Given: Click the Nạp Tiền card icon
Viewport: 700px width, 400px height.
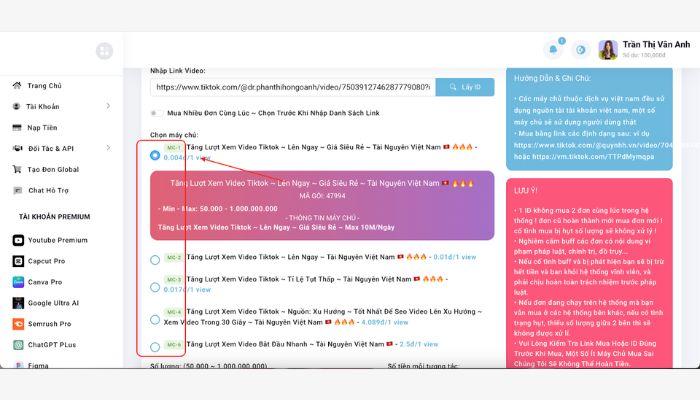Looking at the screenshot, I should click(x=17, y=127).
